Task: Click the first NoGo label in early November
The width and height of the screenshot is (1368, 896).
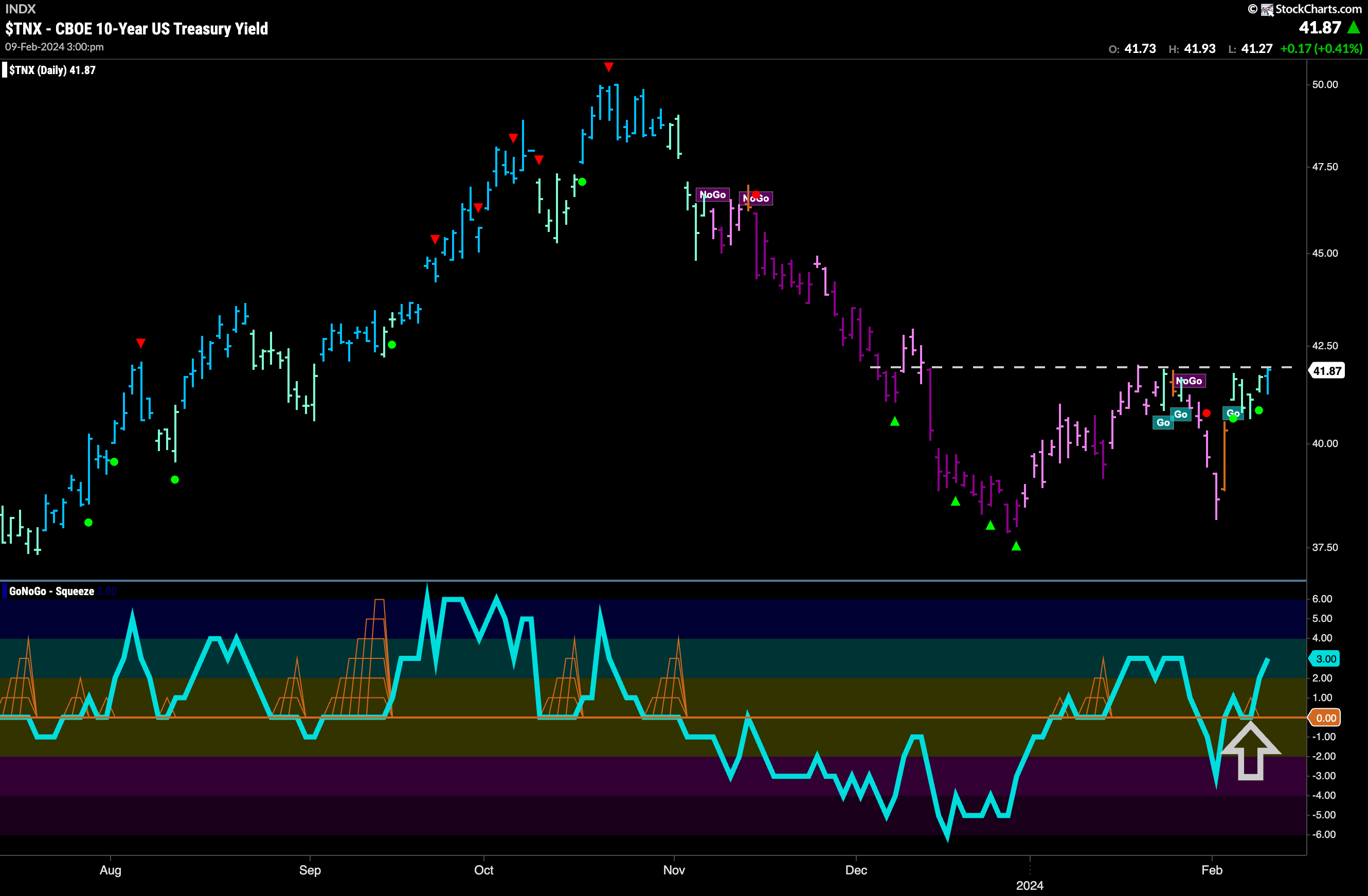Action: click(713, 195)
